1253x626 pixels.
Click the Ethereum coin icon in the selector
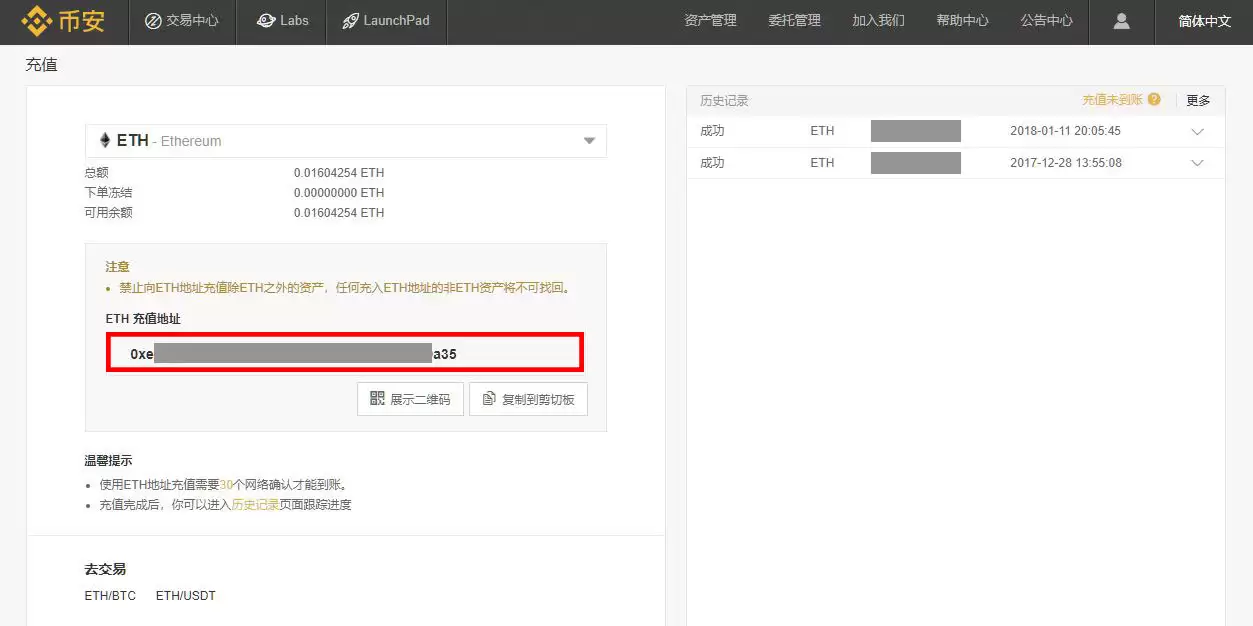[105, 140]
